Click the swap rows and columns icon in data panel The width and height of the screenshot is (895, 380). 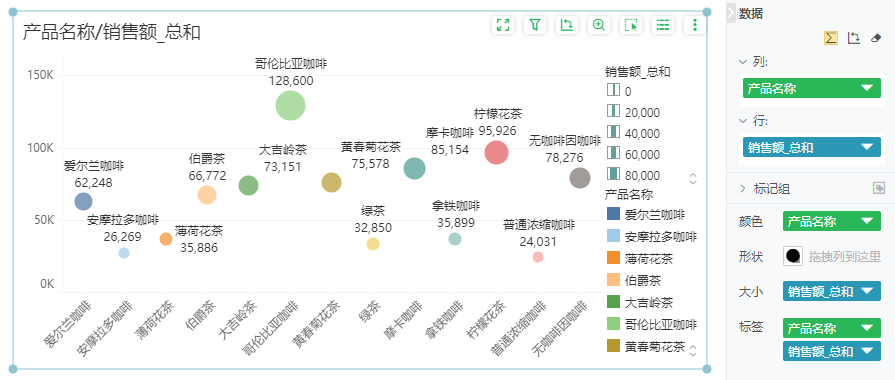pos(854,38)
